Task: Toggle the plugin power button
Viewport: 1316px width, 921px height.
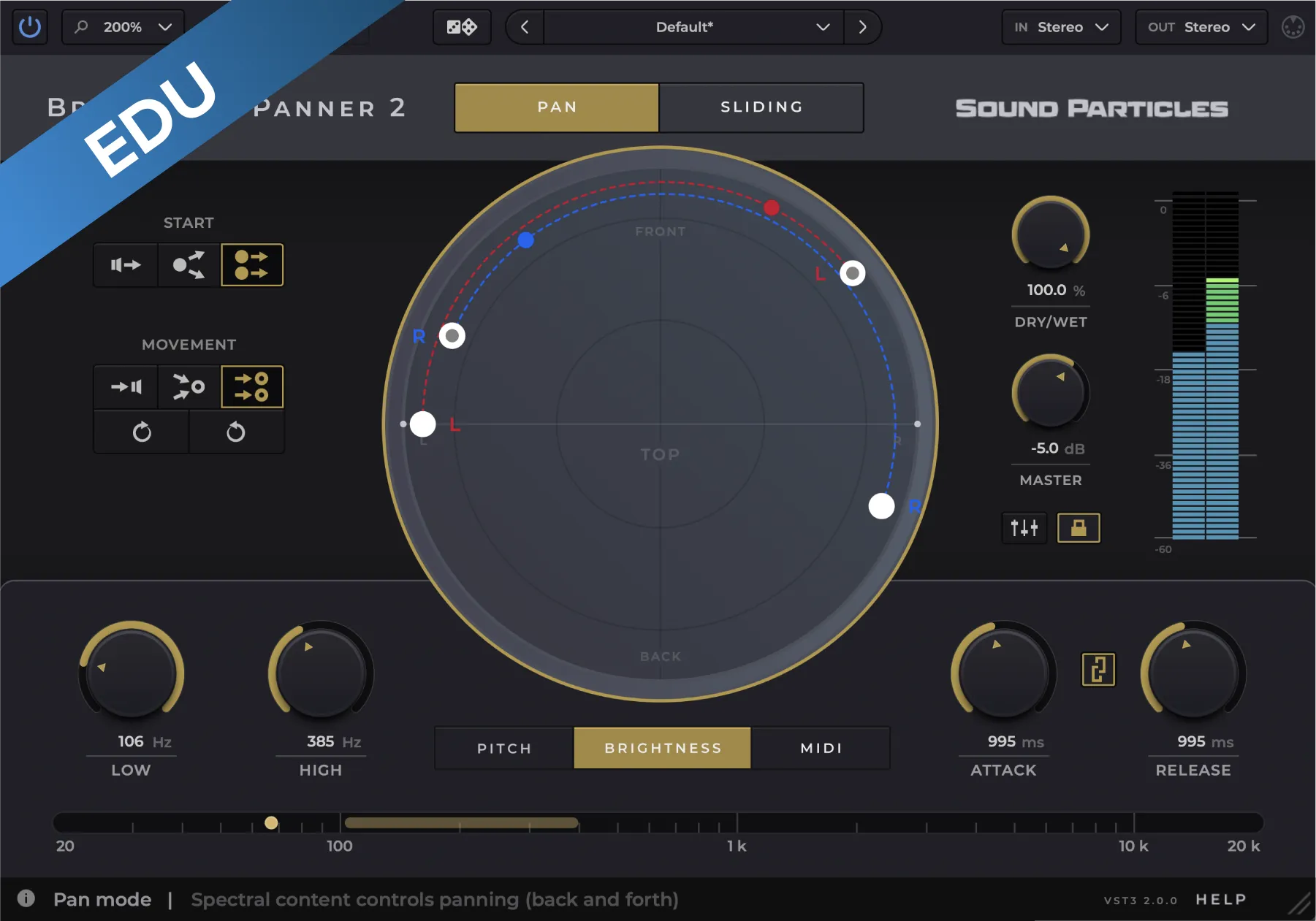Action: (x=30, y=27)
